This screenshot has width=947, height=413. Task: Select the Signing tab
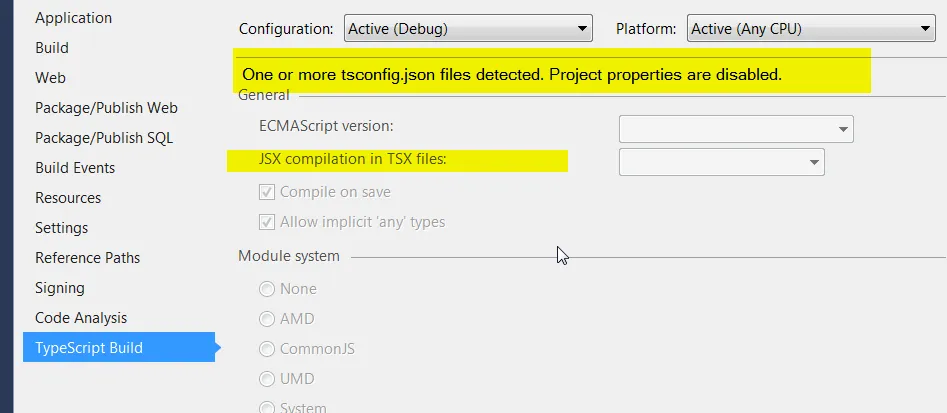click(x=60, y=288)
